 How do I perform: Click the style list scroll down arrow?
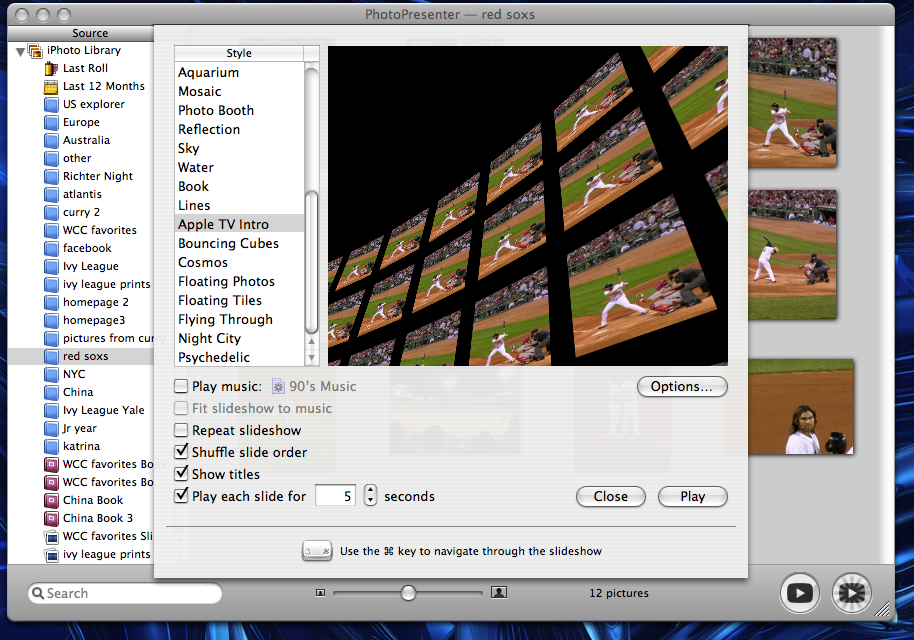(x=312, y=357)
